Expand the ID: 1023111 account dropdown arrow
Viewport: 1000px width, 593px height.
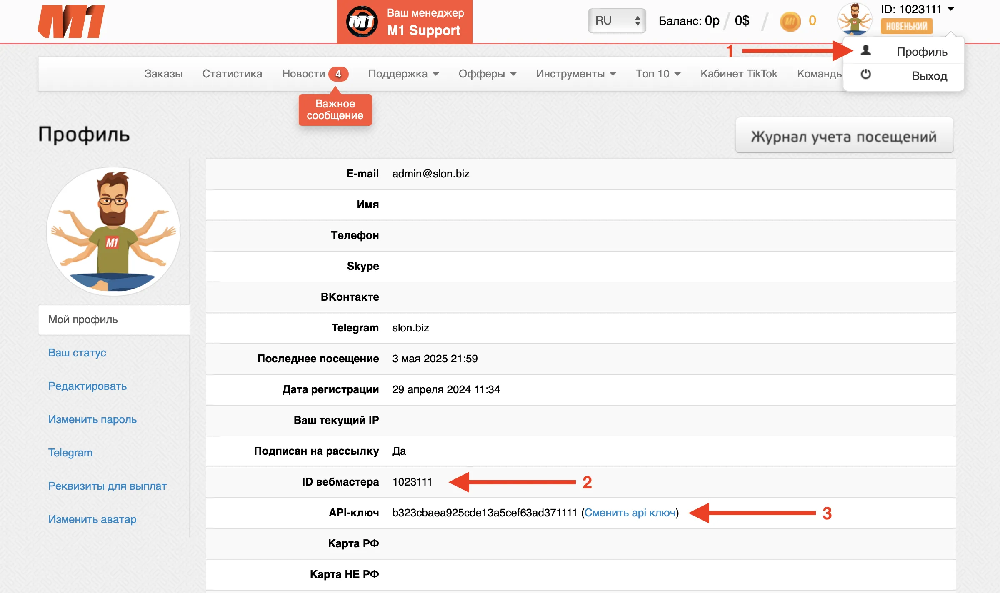tap(951, 9)
